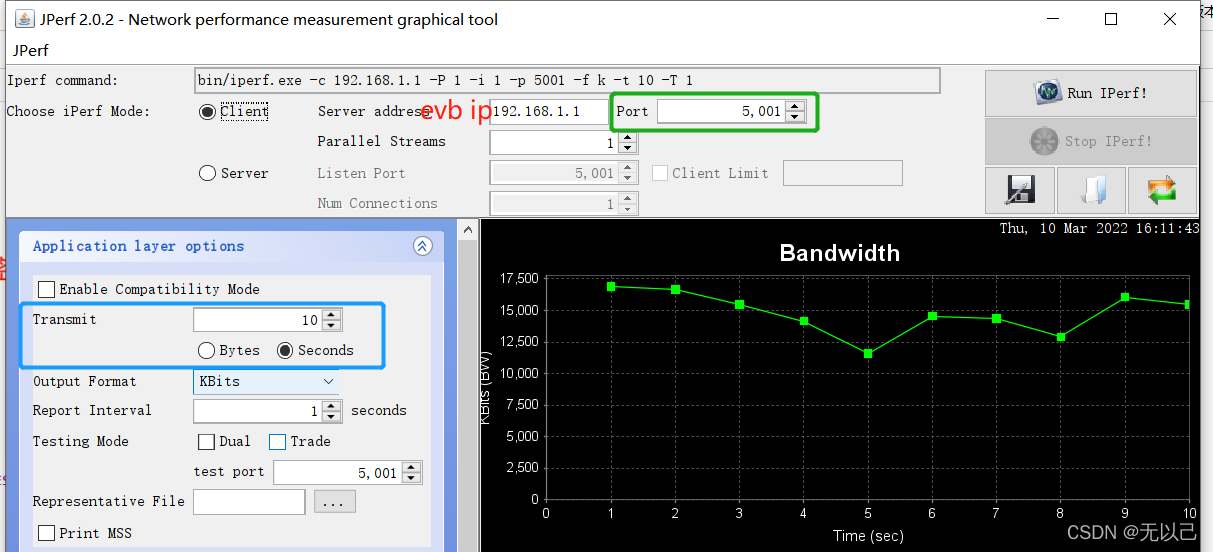The height and width of the screenshot is (552, 1213).
Task: Click the Report Interval field
Action: click(258, 411)
